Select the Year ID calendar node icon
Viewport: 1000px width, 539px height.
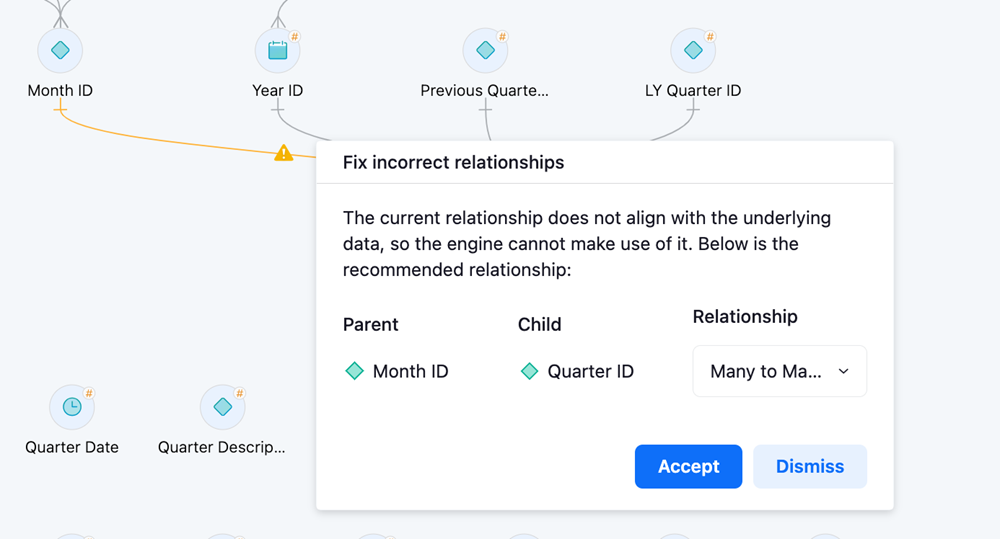(278, 50)
